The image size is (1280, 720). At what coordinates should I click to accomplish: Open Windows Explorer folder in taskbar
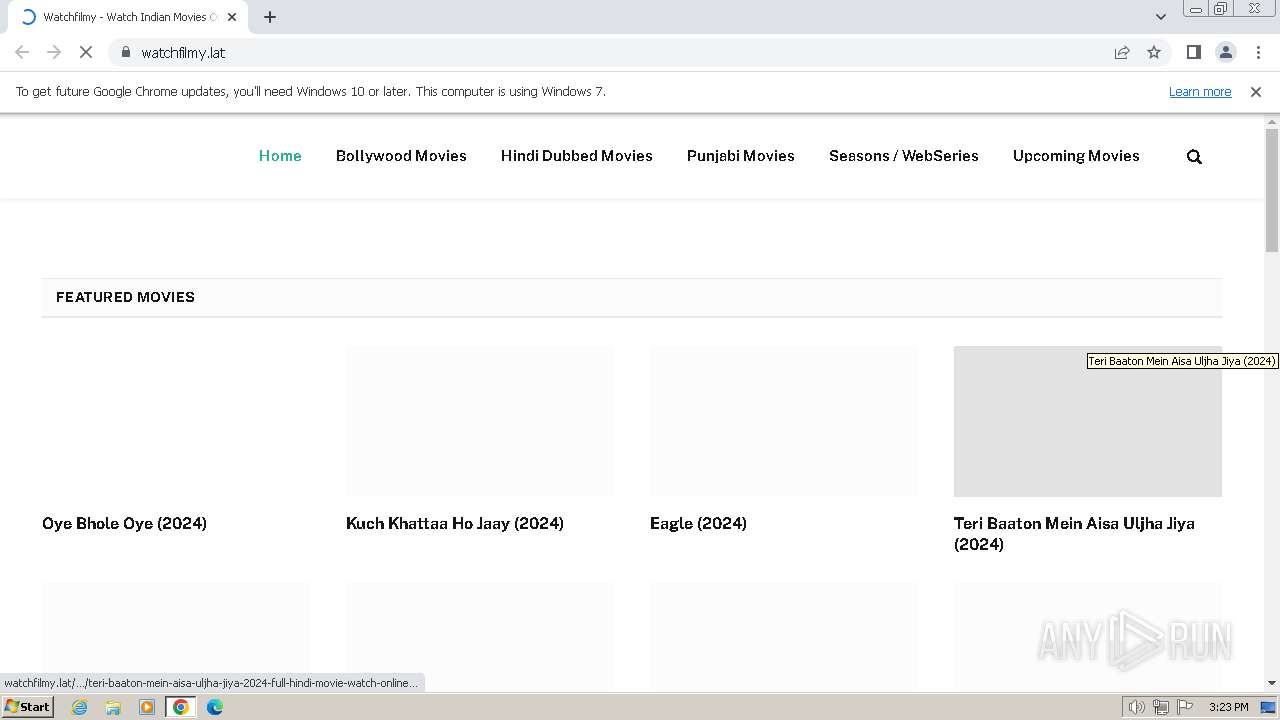click(x=113, y=707)
